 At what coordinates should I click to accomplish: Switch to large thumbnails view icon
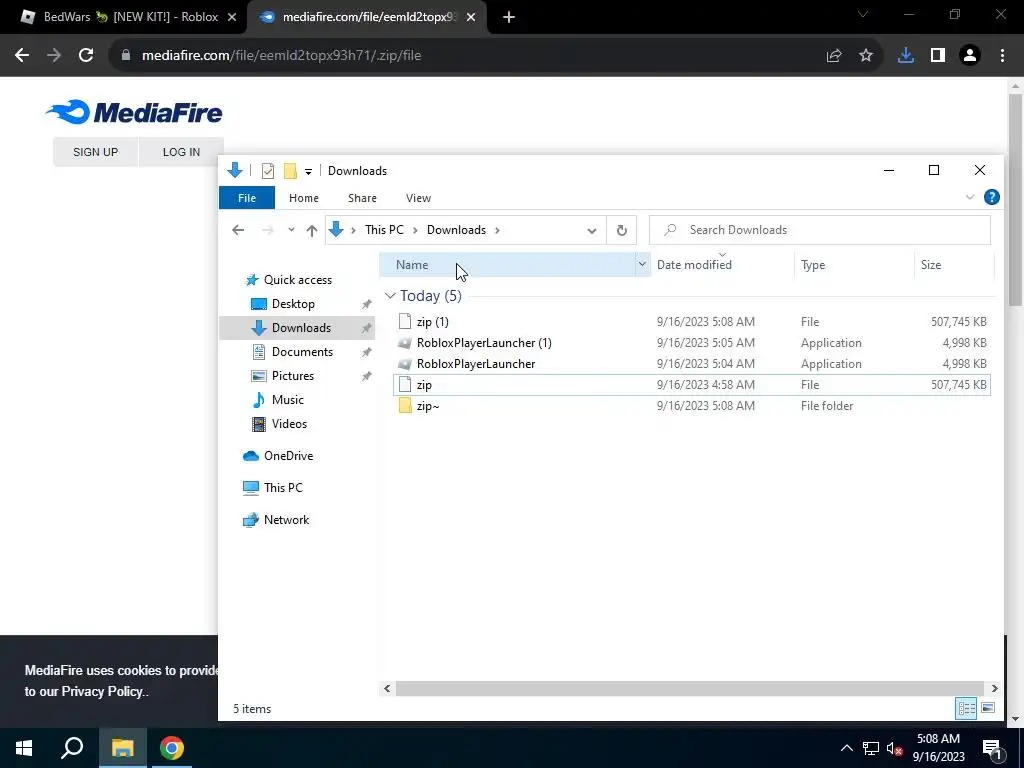click(x=988, y=708)
